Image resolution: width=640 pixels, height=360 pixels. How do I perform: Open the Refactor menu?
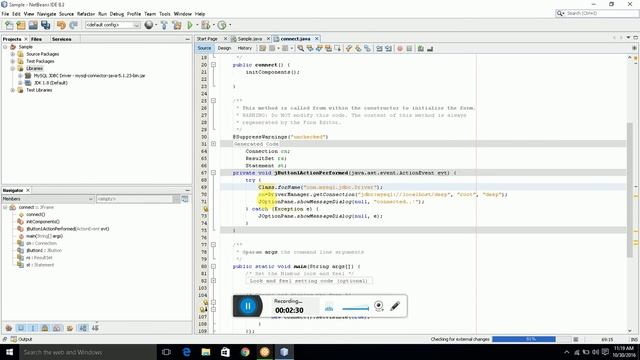86,14
